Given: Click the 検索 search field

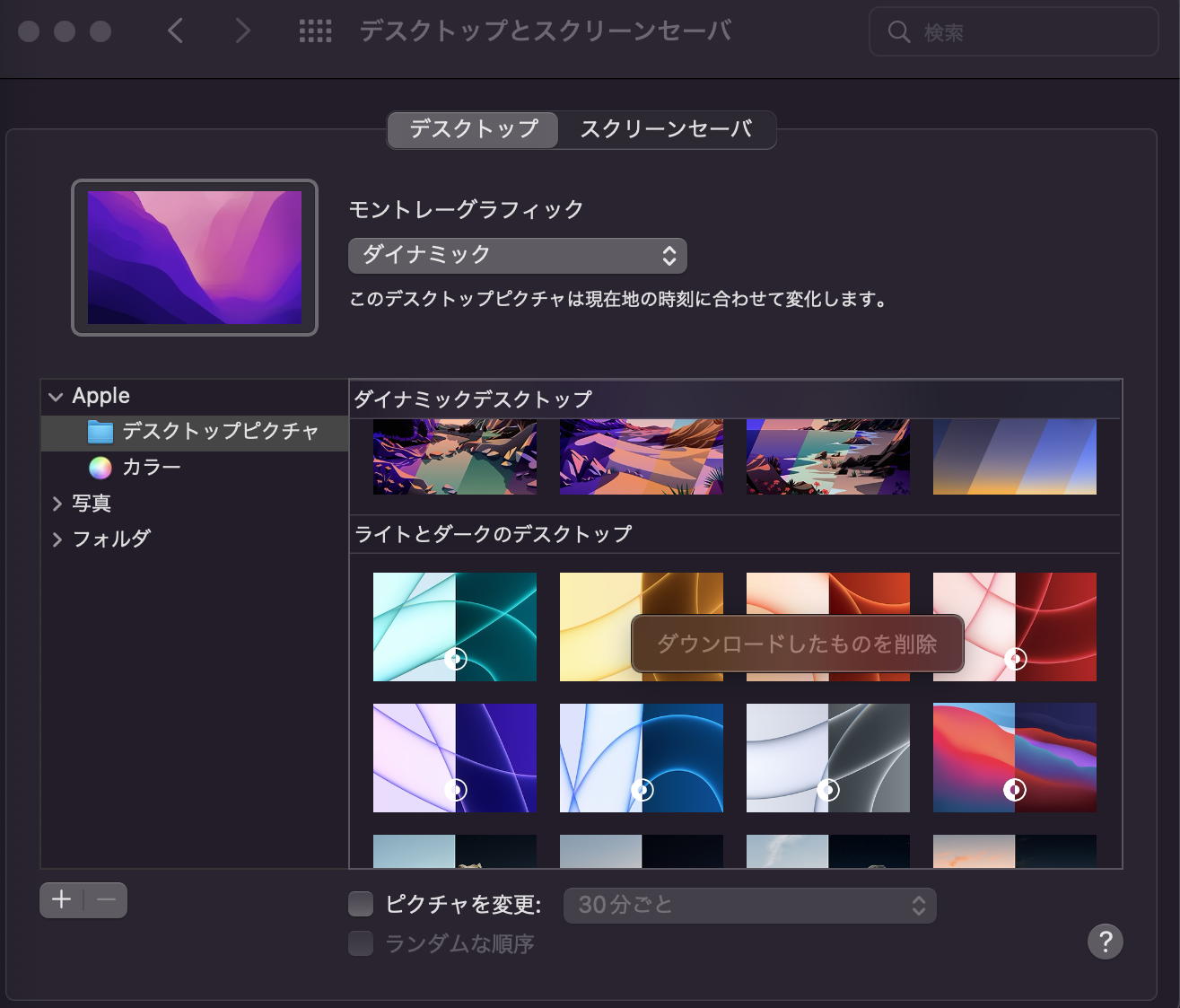Looking at the screenshot, I should (1014, 32).
